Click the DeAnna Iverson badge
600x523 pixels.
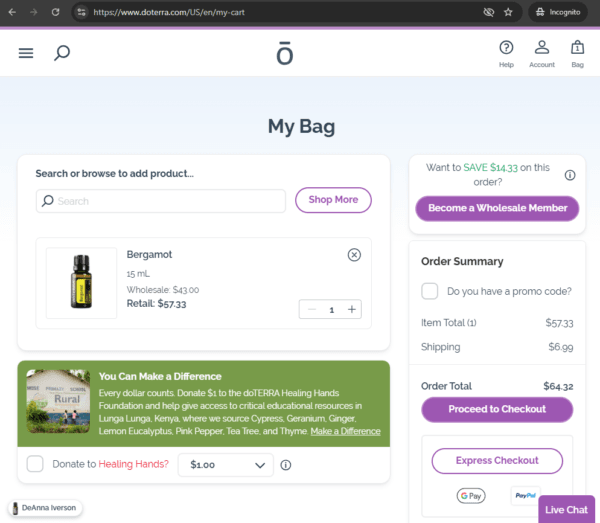pyautogui.click(x=45, y=508)
